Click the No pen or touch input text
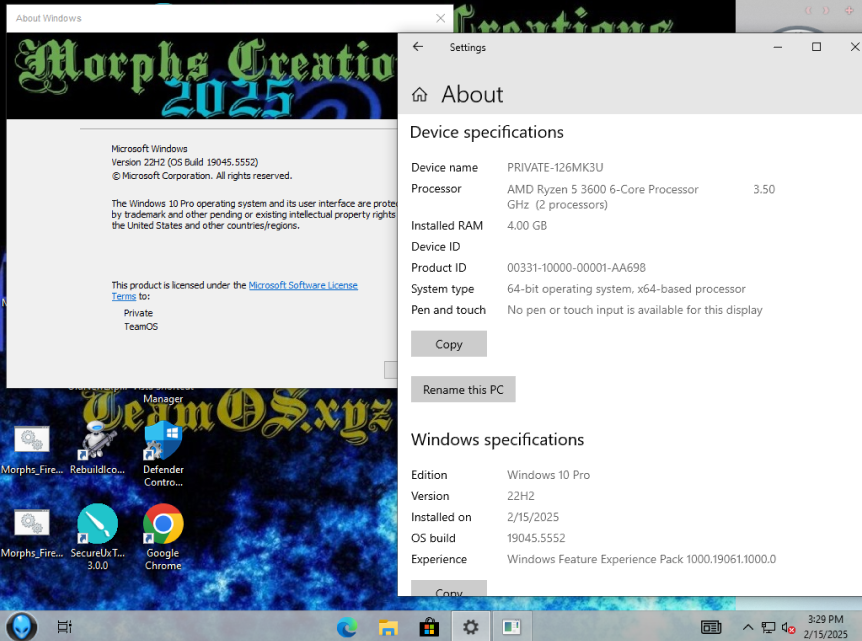This screenshot has height=641, width=862. [634, 310]
